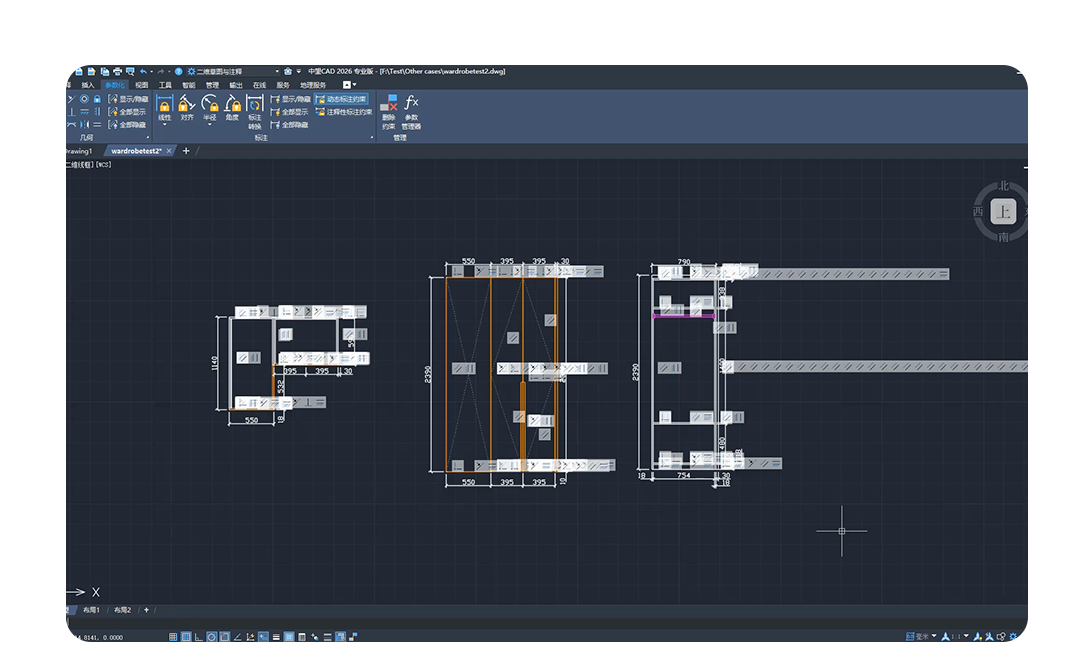This screenshot has width=1080, height=671.
Task: Click 动态标注约束 dynamic constraint mode button
Action: coord(342,99)
